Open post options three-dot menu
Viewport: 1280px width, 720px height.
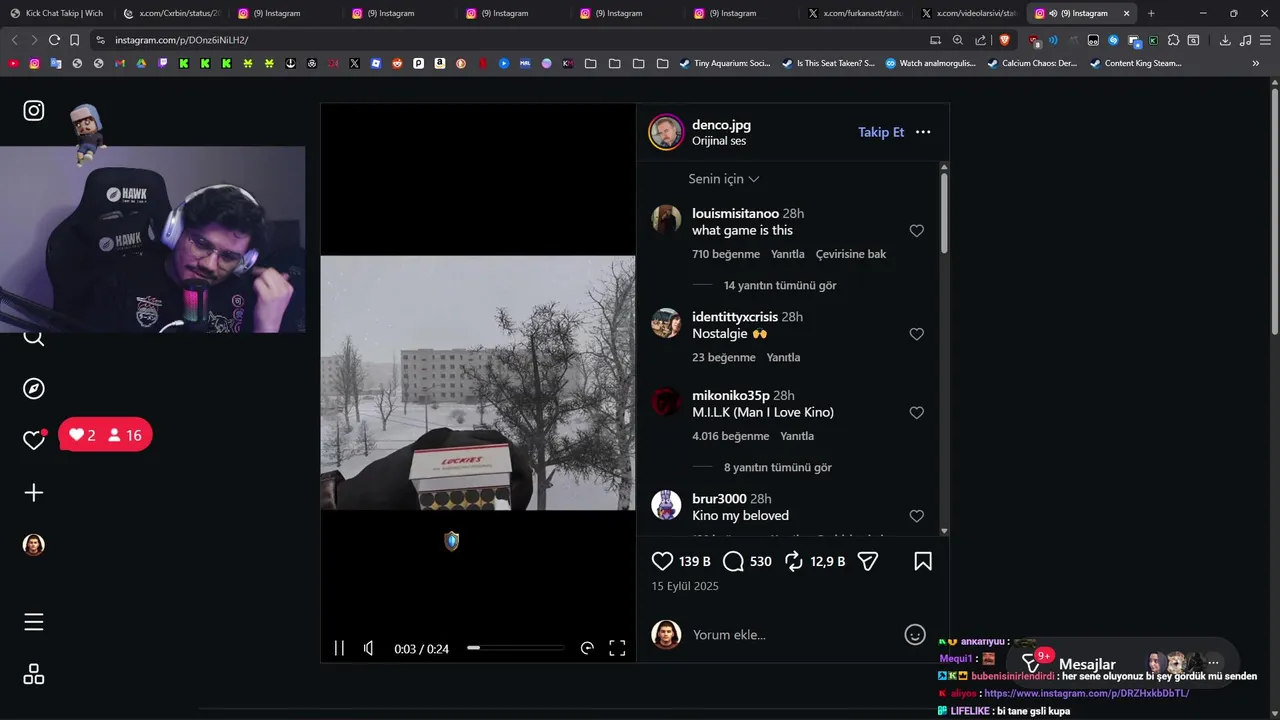tap(923, 132)
